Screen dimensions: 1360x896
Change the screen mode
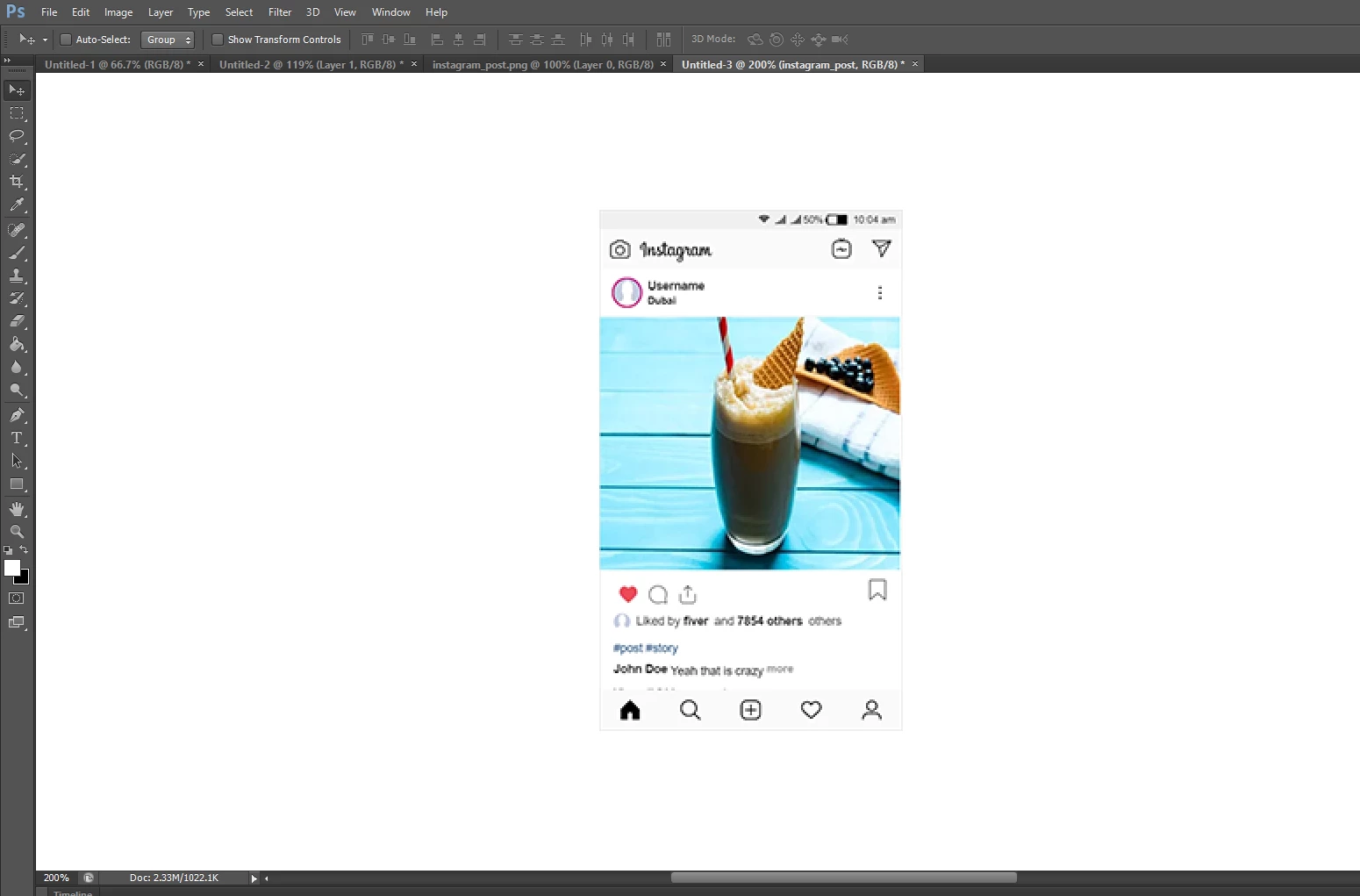click(17, 622)
